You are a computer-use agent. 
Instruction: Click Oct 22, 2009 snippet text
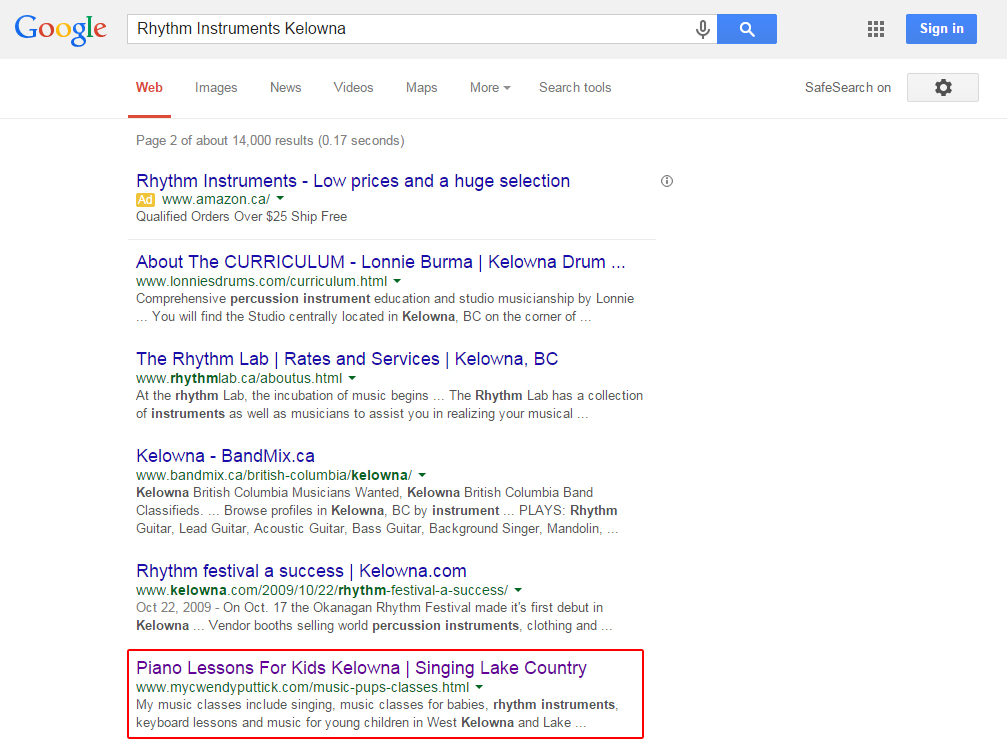coord(374,617)
